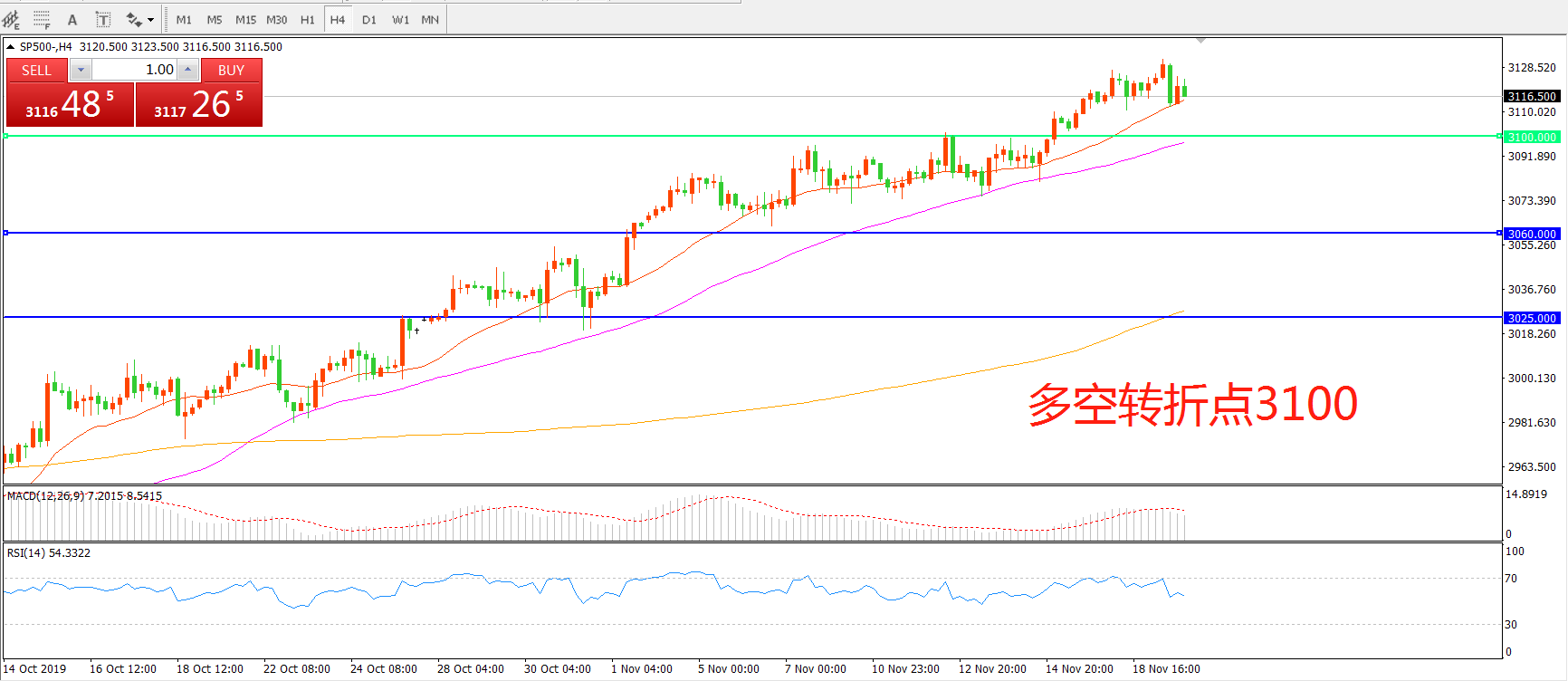Select the Fibonacci Retracement tool

[x=42, y=19]
